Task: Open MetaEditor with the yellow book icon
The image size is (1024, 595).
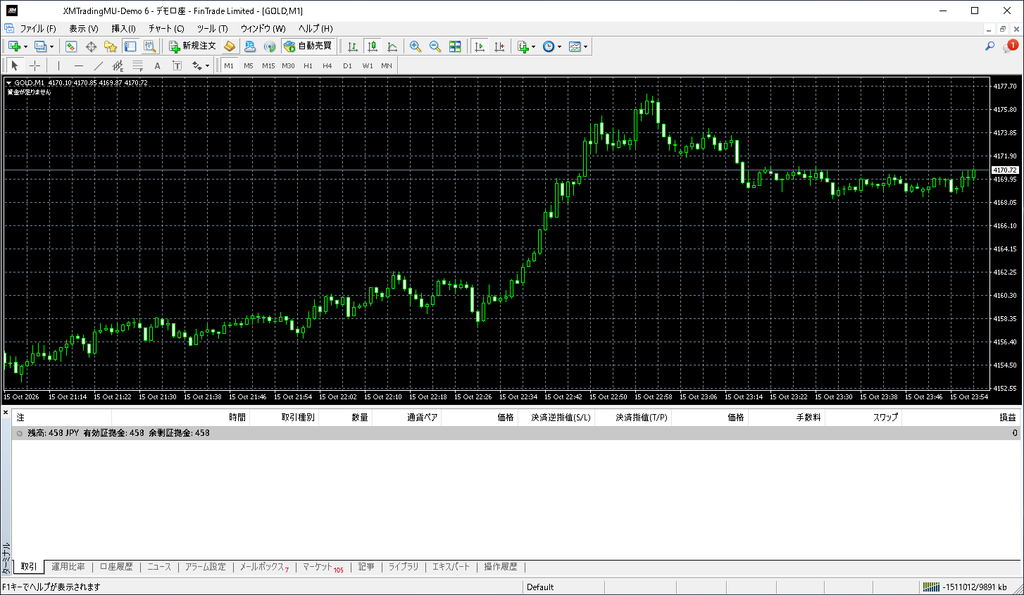Action: (x=229, y=46)
